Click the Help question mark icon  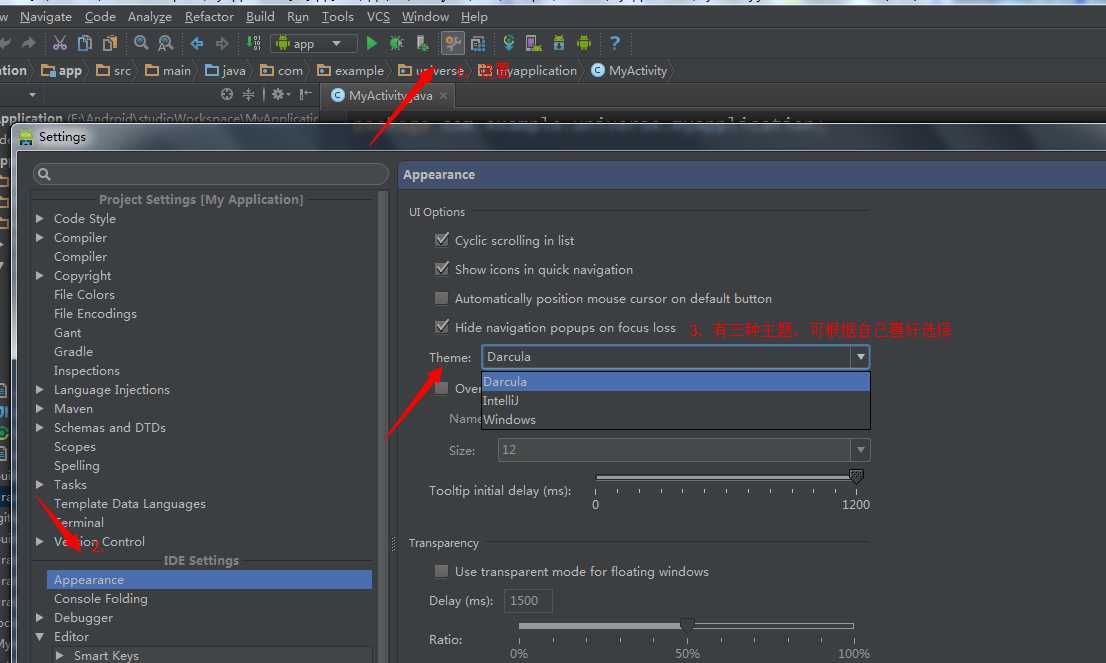click(x=615, y=44)
